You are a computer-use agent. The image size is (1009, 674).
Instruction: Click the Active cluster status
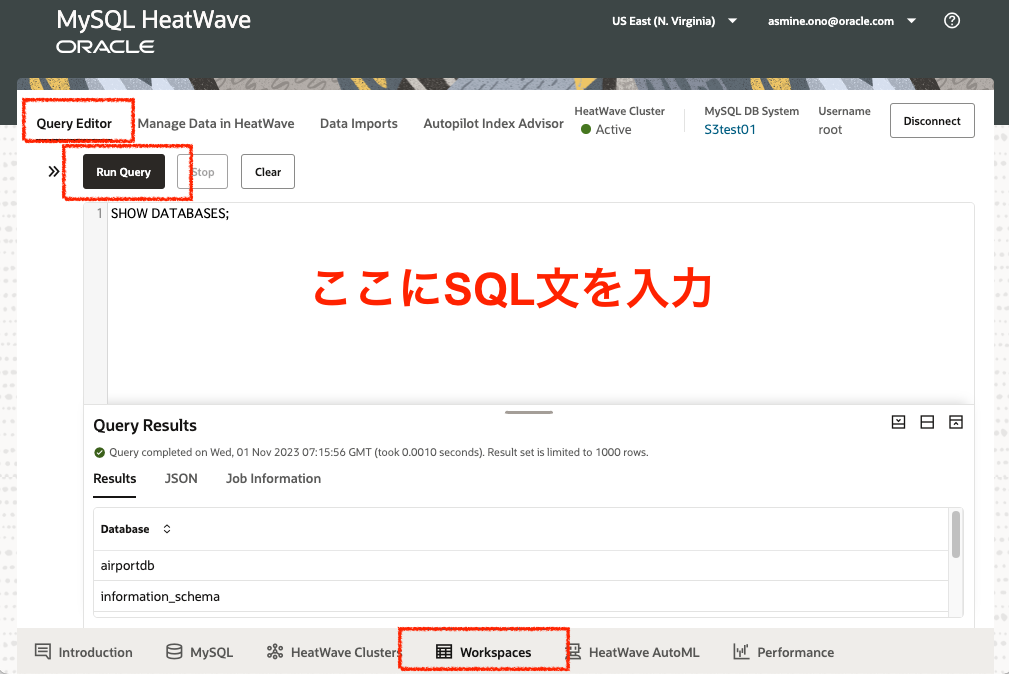tap(606, 129)
